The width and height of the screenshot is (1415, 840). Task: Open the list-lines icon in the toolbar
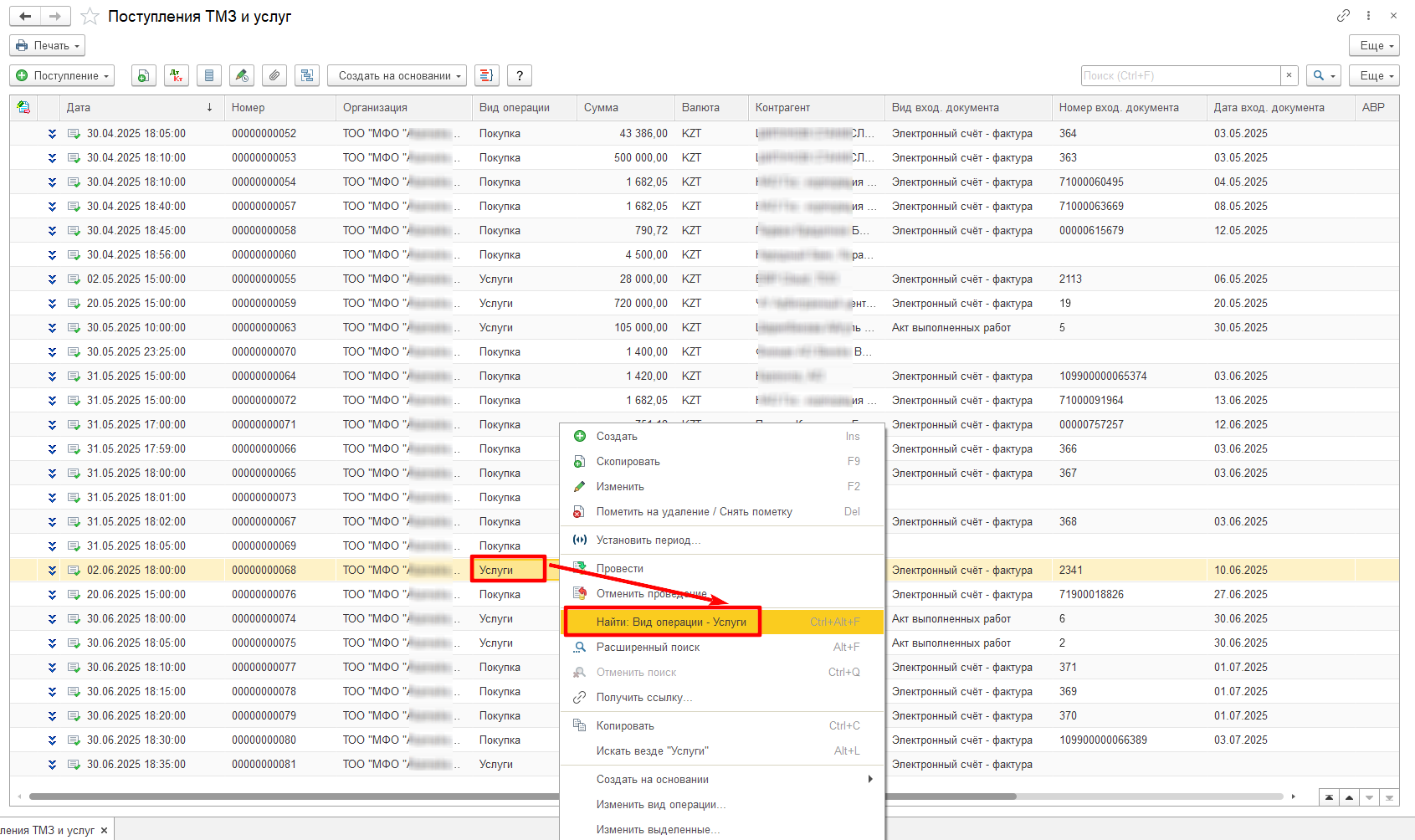209,75
